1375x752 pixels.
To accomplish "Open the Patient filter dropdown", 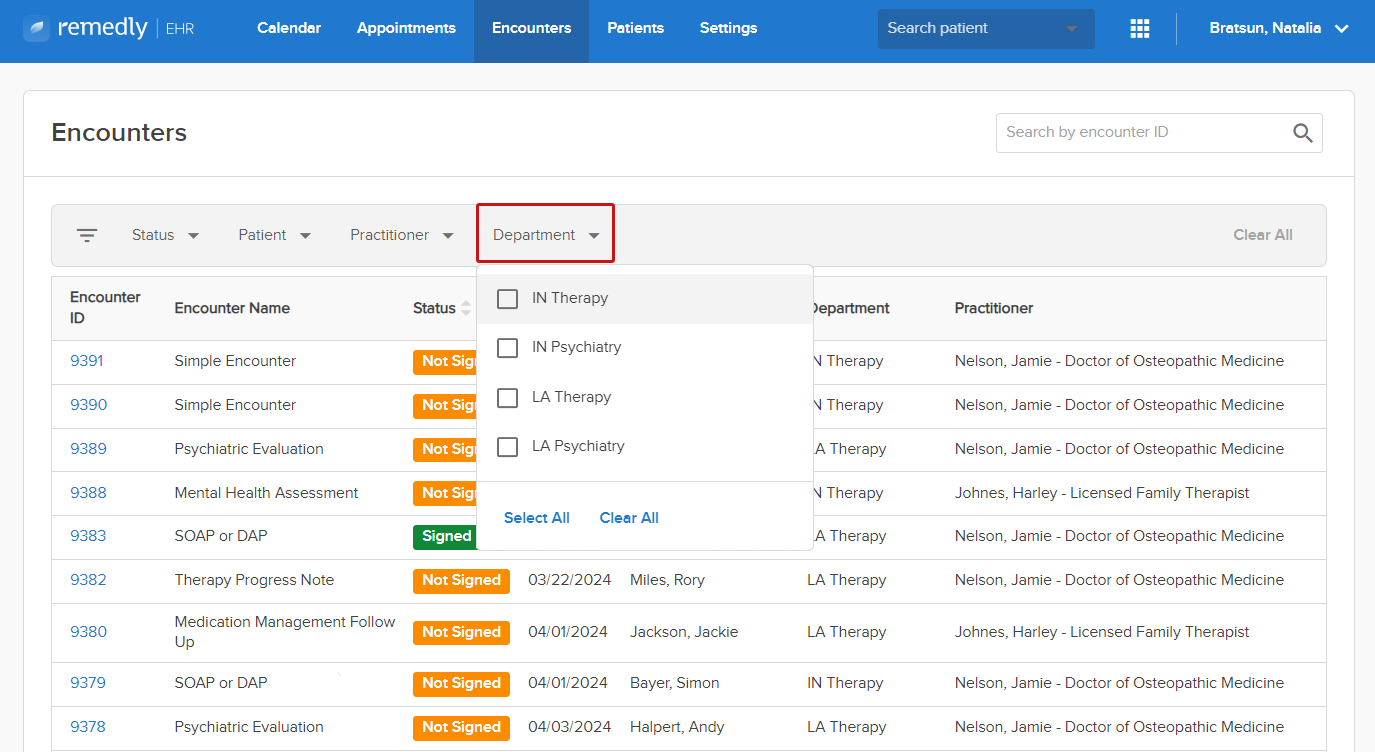I will 274,235.
